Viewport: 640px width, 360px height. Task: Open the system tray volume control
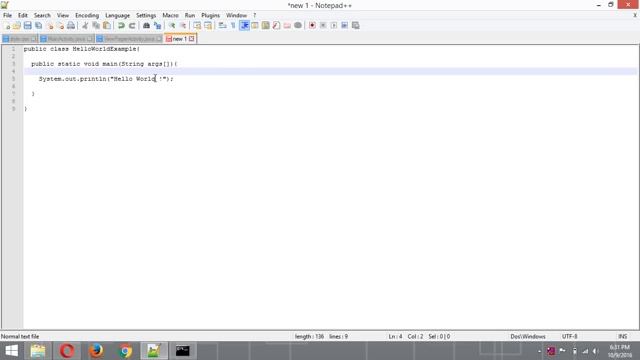coord(596,351)
